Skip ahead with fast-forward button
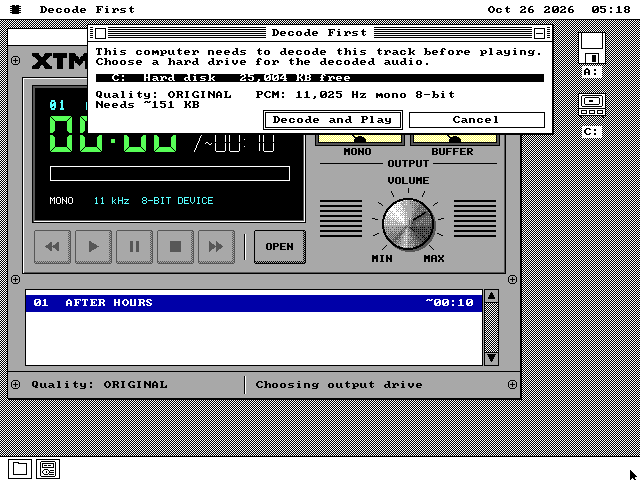The height and width of the screenshot is (480, 640). point(216,247)
